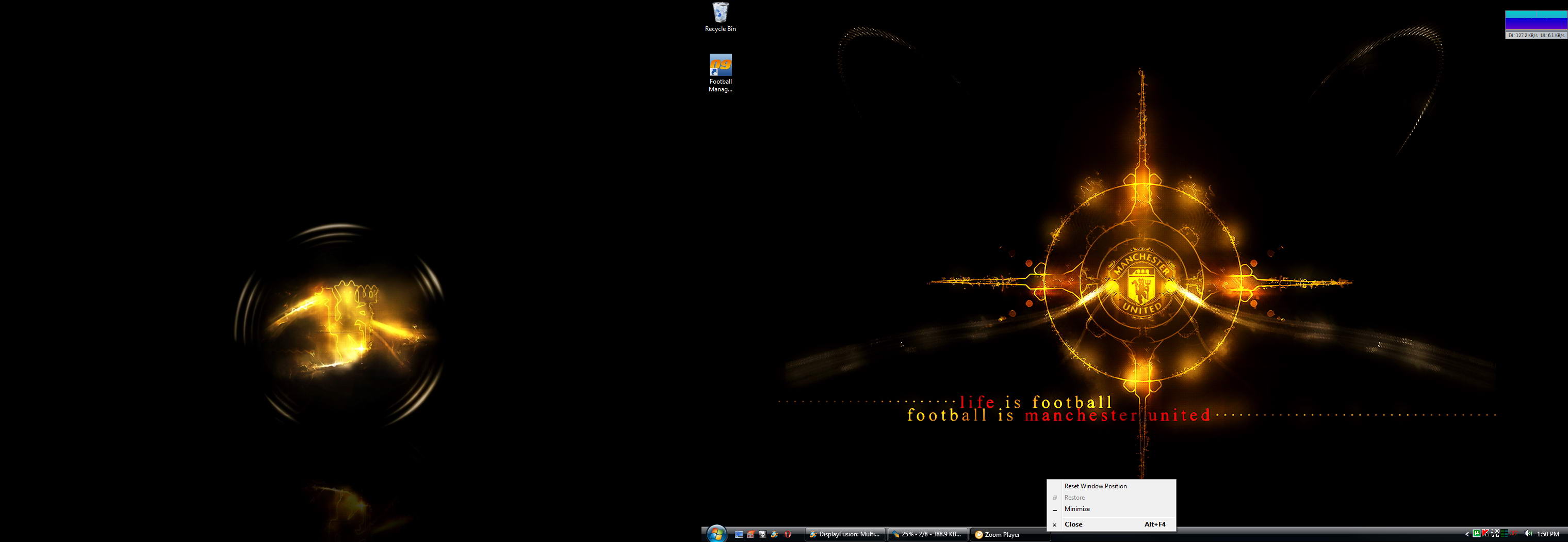Screen dimensions: 1568x542
Task: Choose Close in the context menu
Action: coord(1111,524)
